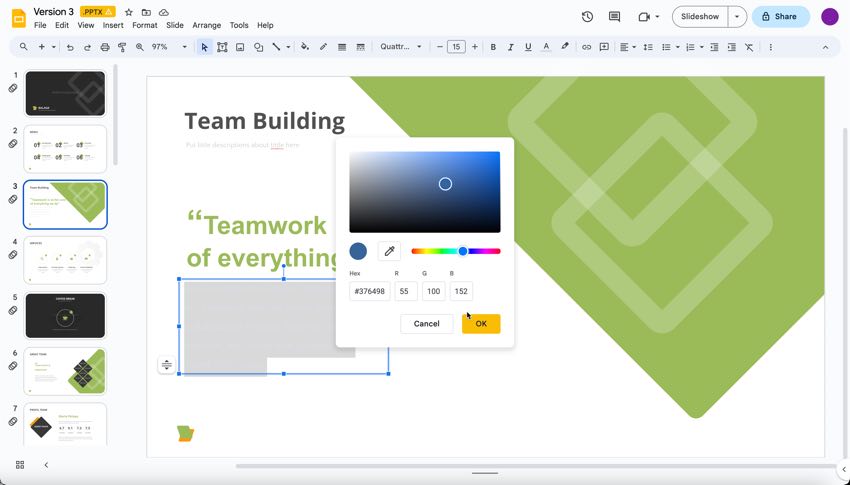
Task: Select the line tool
Action: click(x=276, y=47)
